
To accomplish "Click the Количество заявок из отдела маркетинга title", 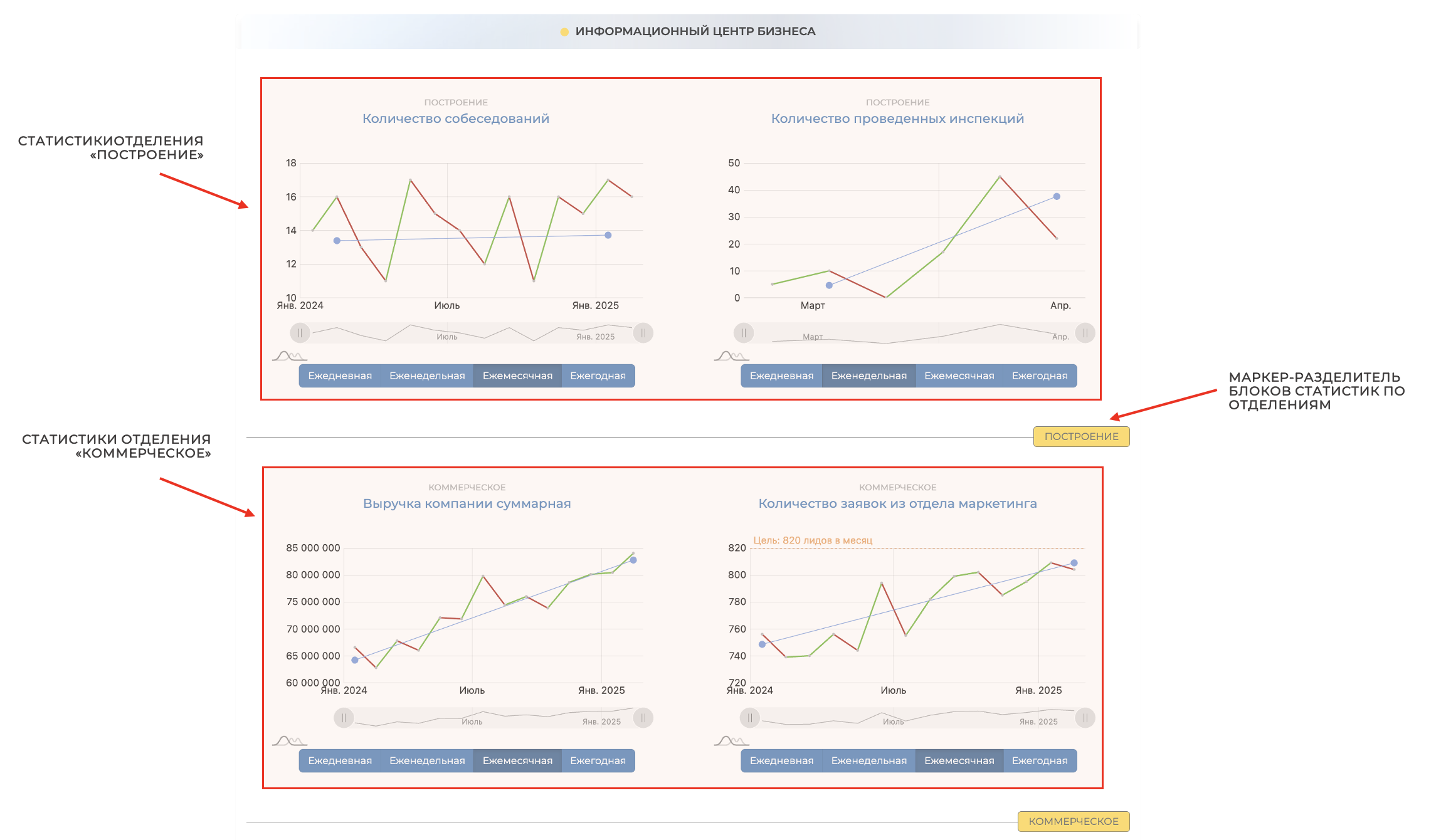I will point(897,503).
